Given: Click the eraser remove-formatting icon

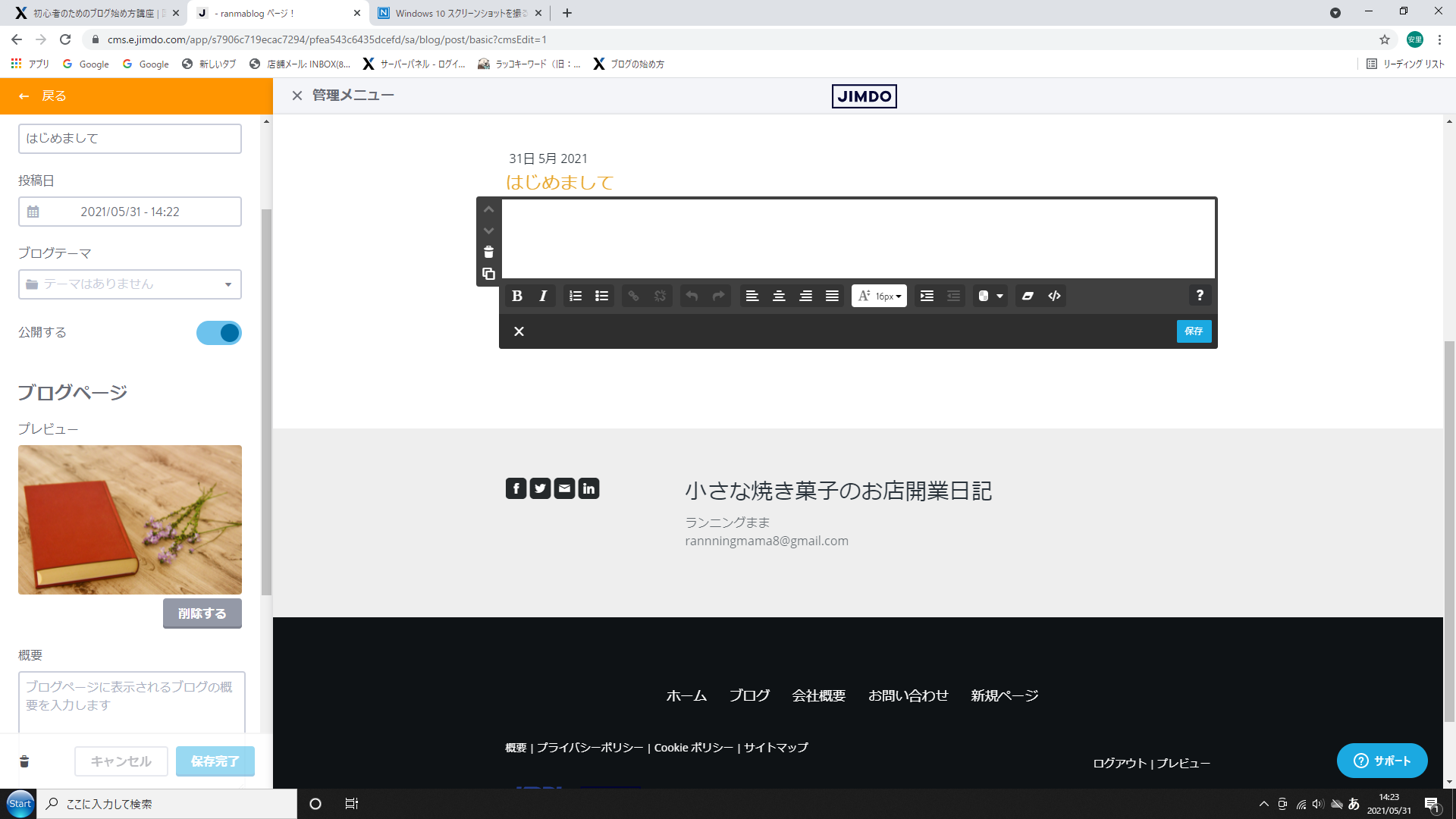Looking at the screenshot, I should [x=1028, y=296].
